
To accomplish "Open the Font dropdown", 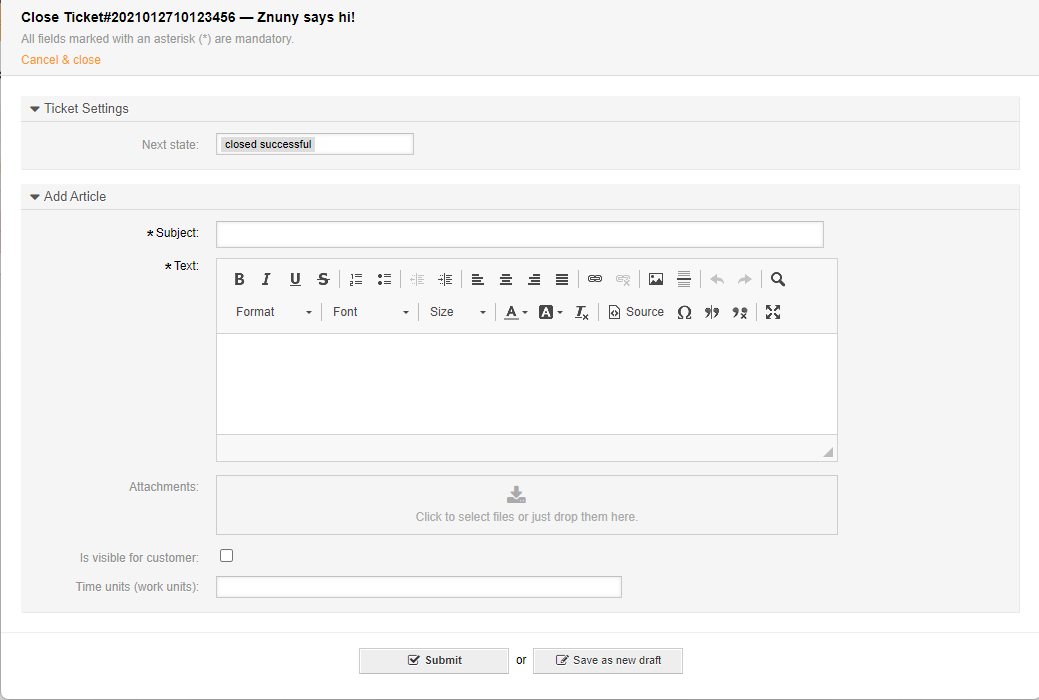I will 370,312.
